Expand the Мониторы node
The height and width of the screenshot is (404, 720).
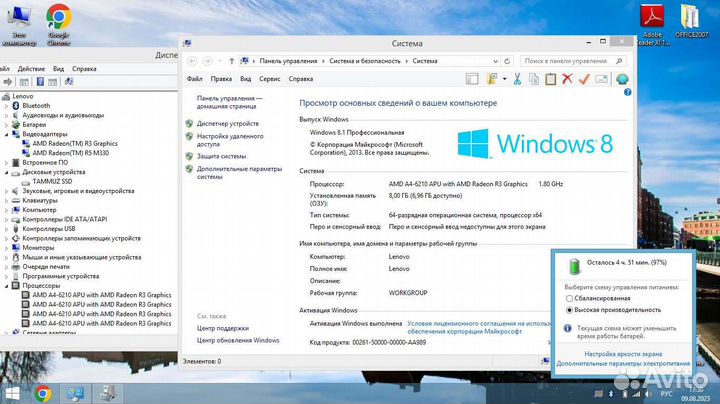[6, 247]
